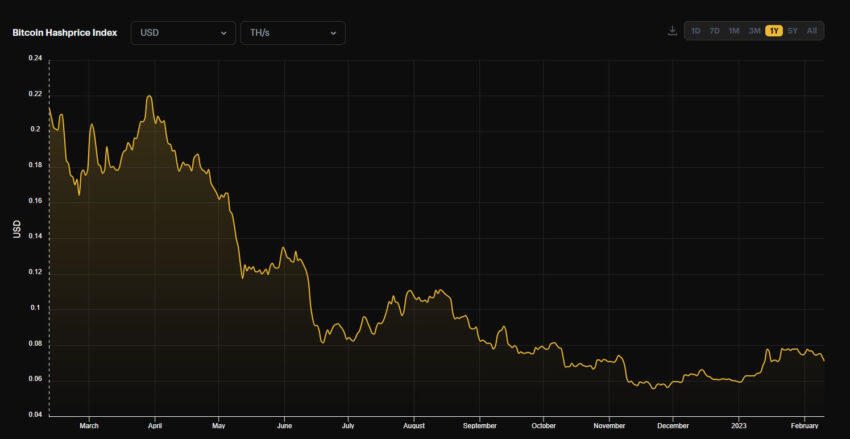
Task: Open the TH/s unit dropdown
Action: pyautogui.click(x=293, y=33)
